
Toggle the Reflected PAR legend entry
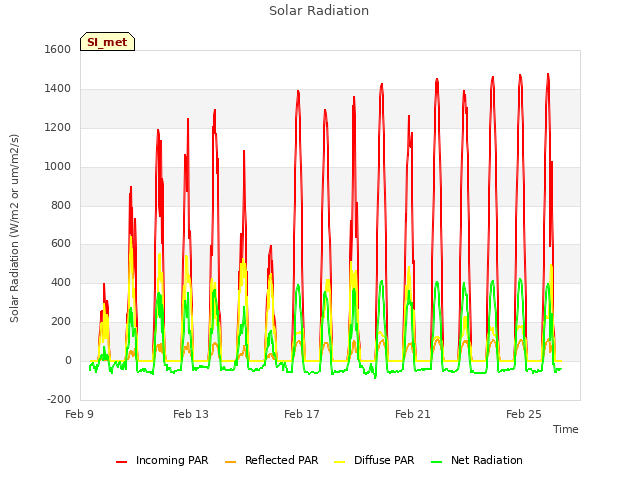click(x=271, y=460)
